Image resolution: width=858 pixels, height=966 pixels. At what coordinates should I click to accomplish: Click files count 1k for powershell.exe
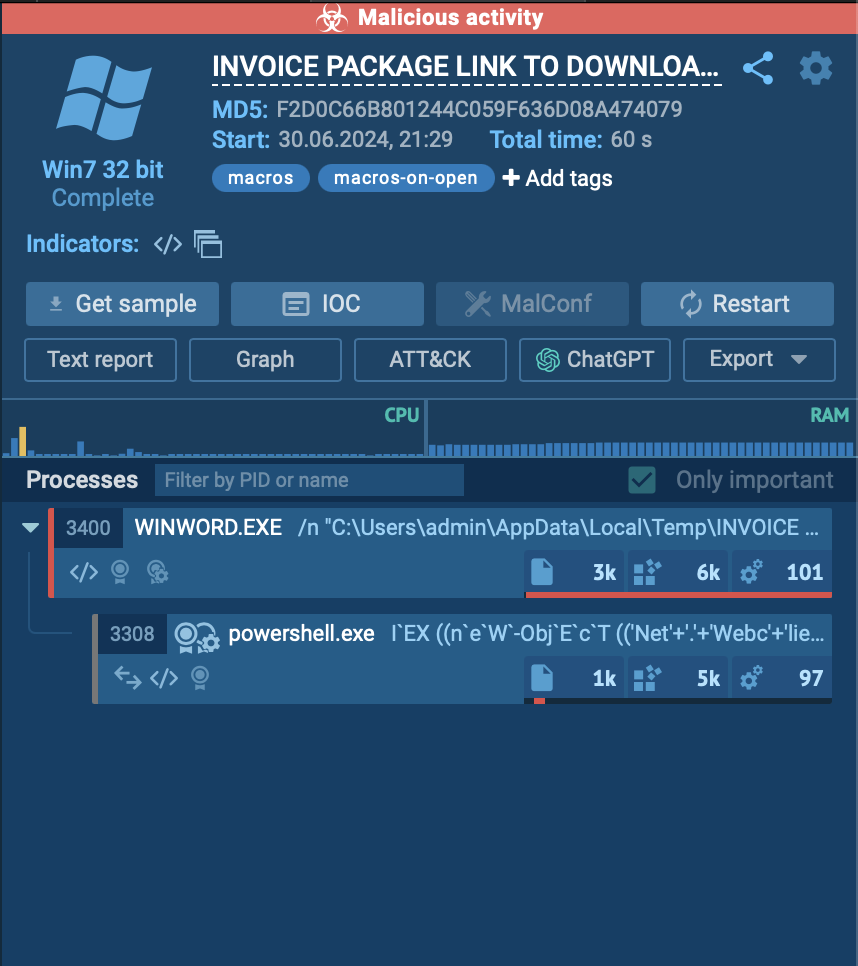tap(574, 678)
